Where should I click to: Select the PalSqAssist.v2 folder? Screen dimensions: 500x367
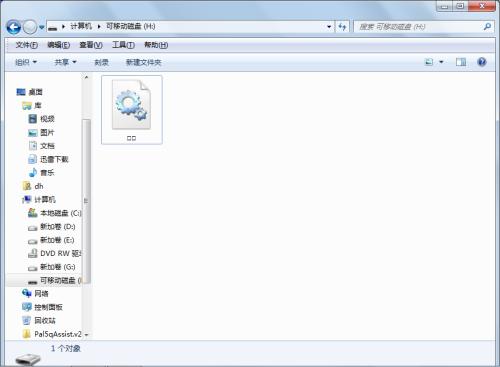click(x=58, y=334)
